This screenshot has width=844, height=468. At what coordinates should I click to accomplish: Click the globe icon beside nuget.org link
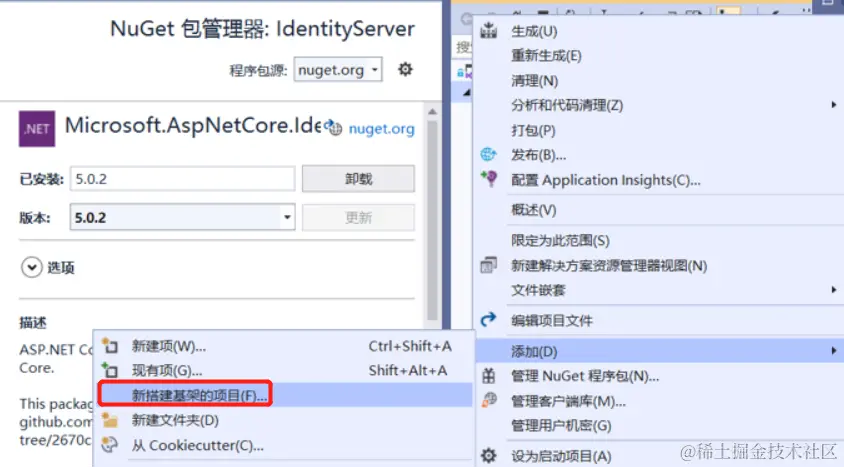333,128
